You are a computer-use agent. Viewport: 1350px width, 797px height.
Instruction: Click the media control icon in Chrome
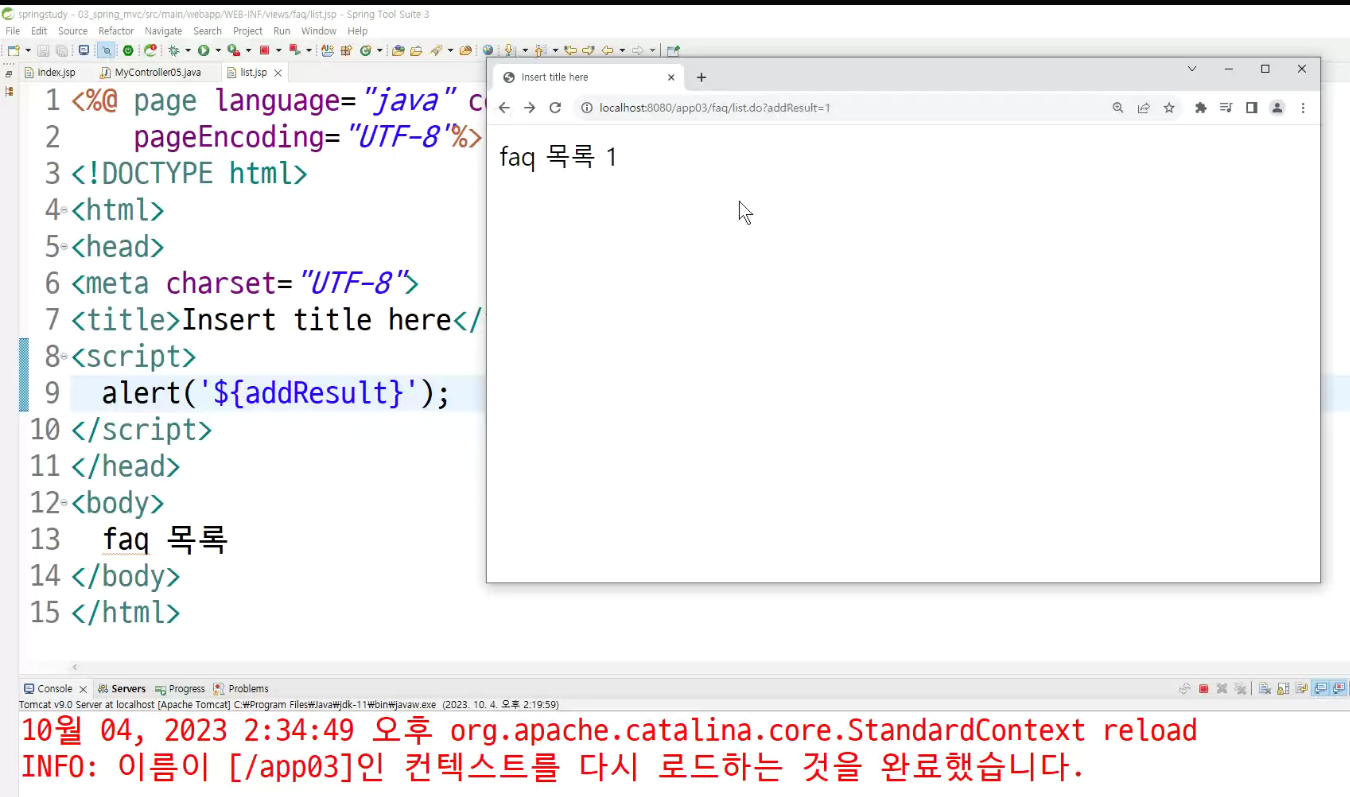[x=1226, y=108]
